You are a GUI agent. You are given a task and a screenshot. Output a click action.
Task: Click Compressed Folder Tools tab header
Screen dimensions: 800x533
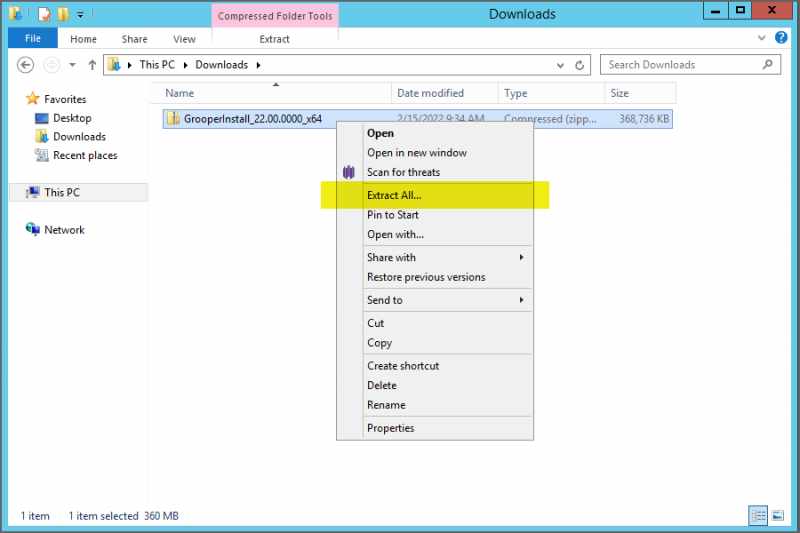coord(275,16)
